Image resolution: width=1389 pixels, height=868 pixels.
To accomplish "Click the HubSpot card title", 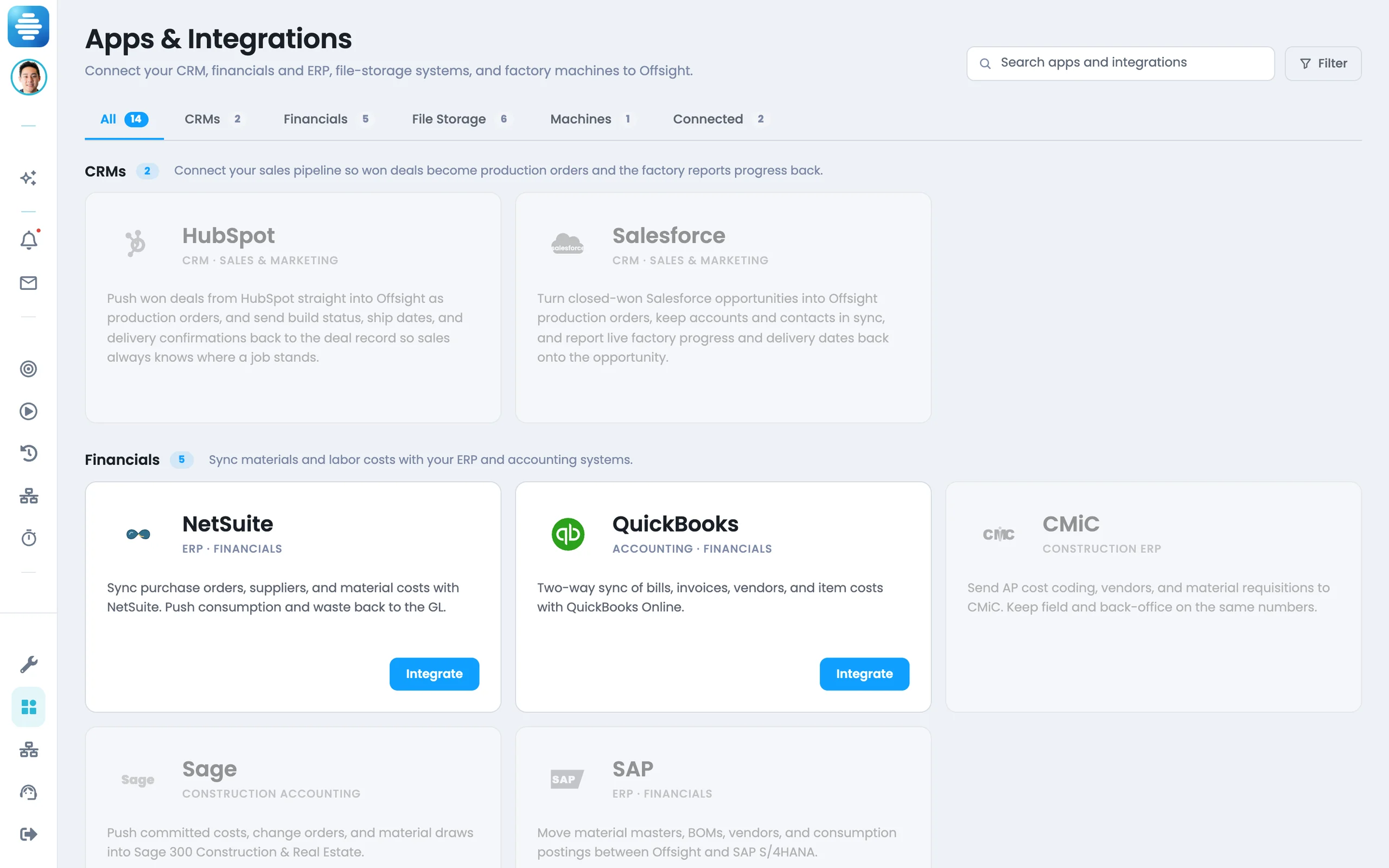I will 228,236.
